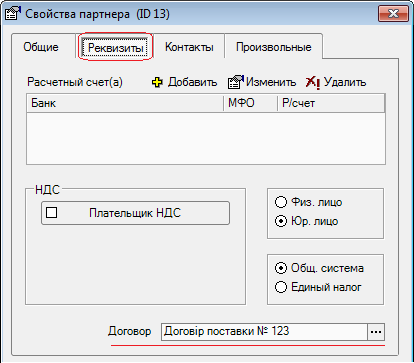Open the Общие tab
Image resolution: width=414 pixels, height=363 pixels.
click(41, 47)
